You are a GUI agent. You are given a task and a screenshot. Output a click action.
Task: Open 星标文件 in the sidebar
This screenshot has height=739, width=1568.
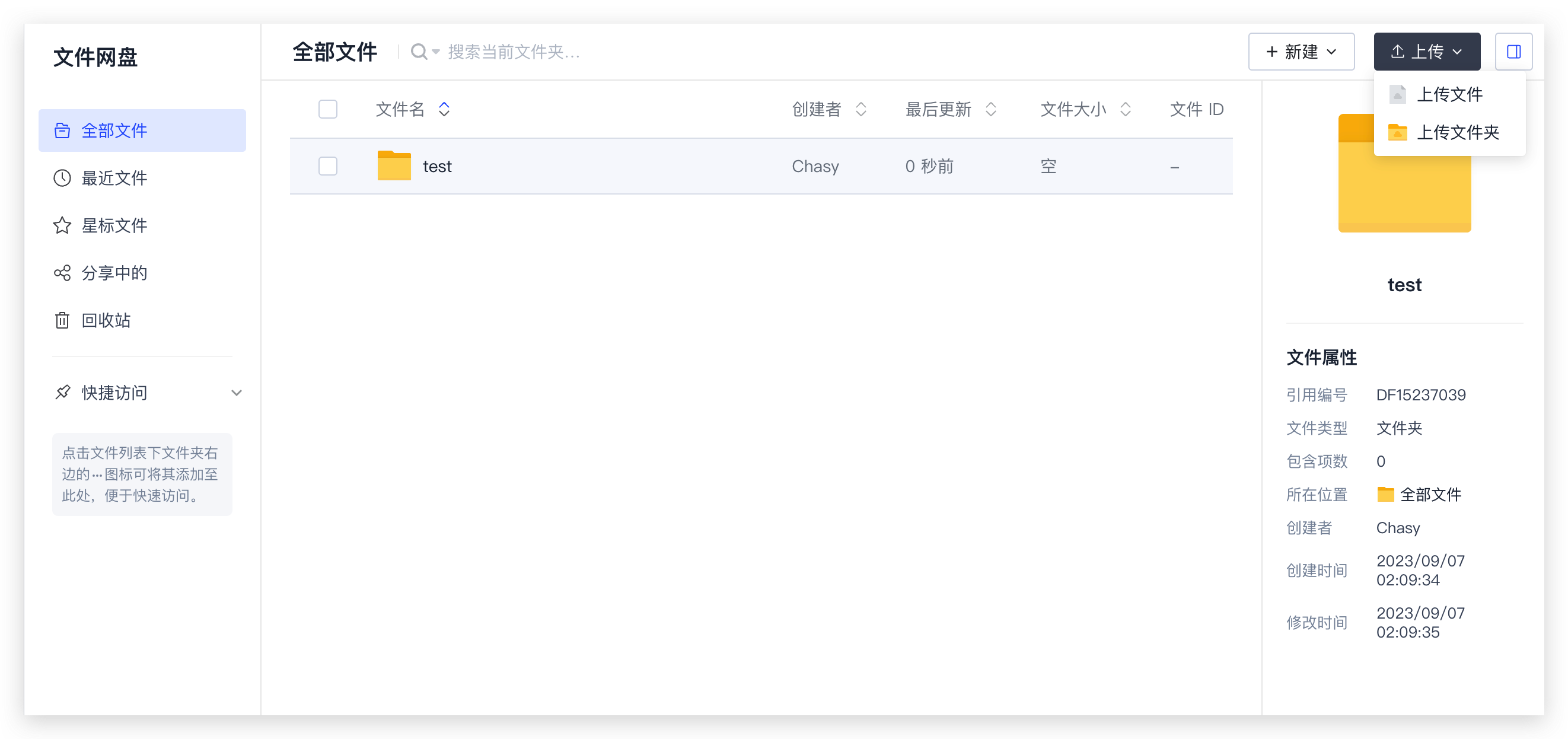(142, 225)
